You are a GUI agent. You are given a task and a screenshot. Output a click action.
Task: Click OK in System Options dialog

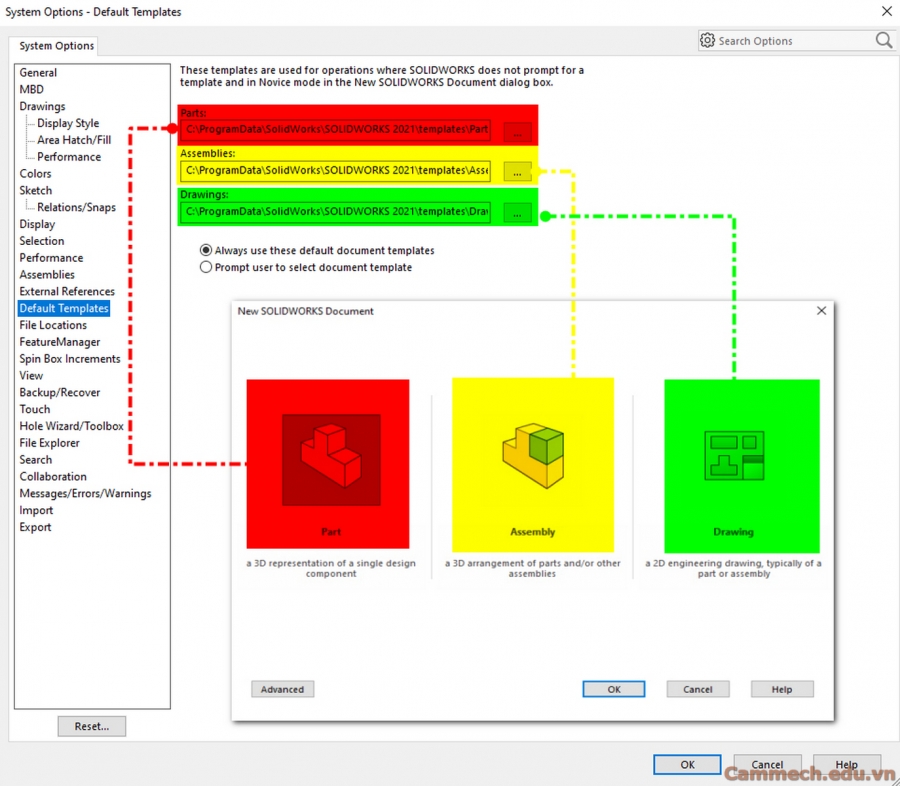(x=687, y=764)
